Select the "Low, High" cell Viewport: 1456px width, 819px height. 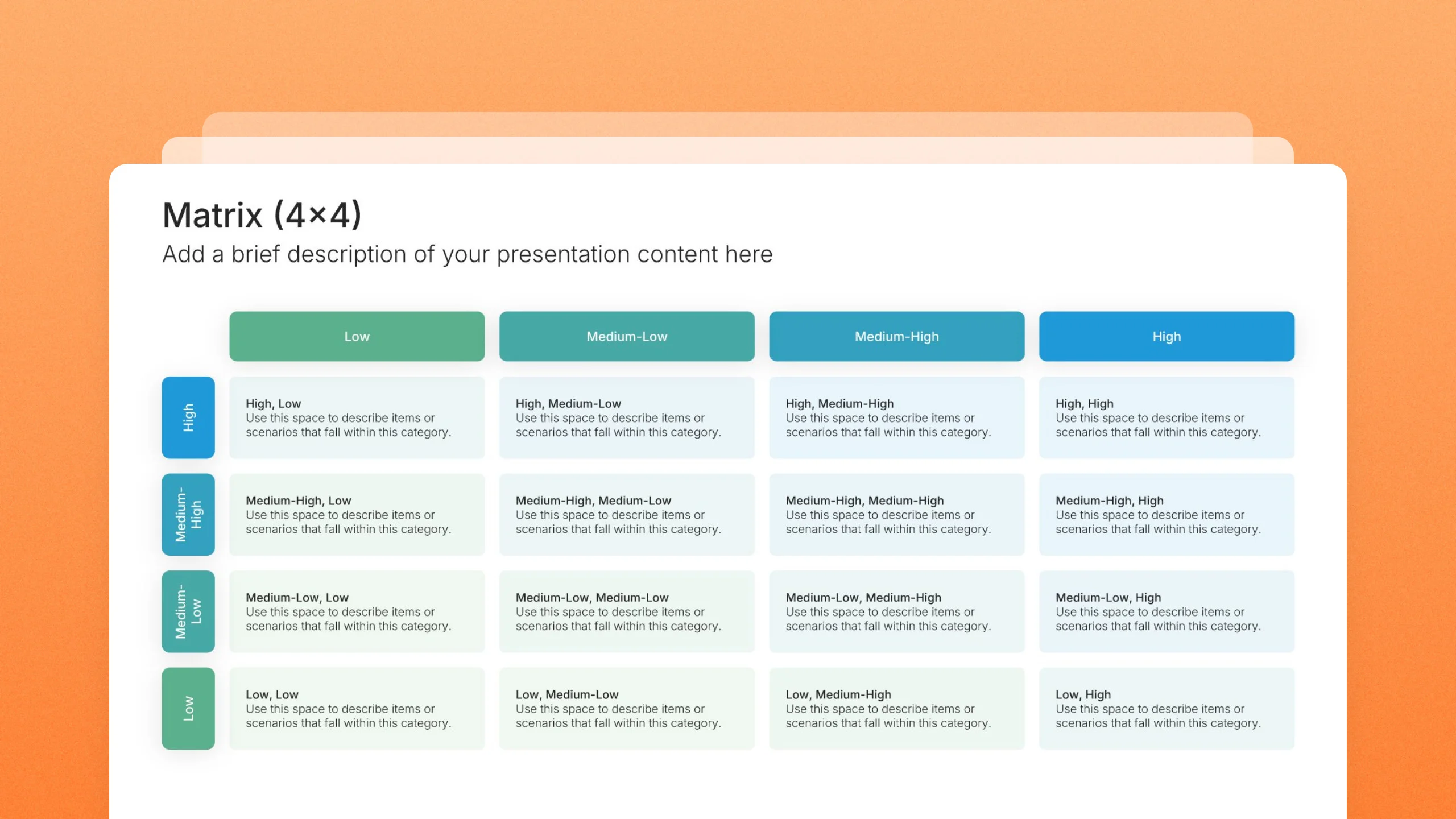[x=1167, y=709]
